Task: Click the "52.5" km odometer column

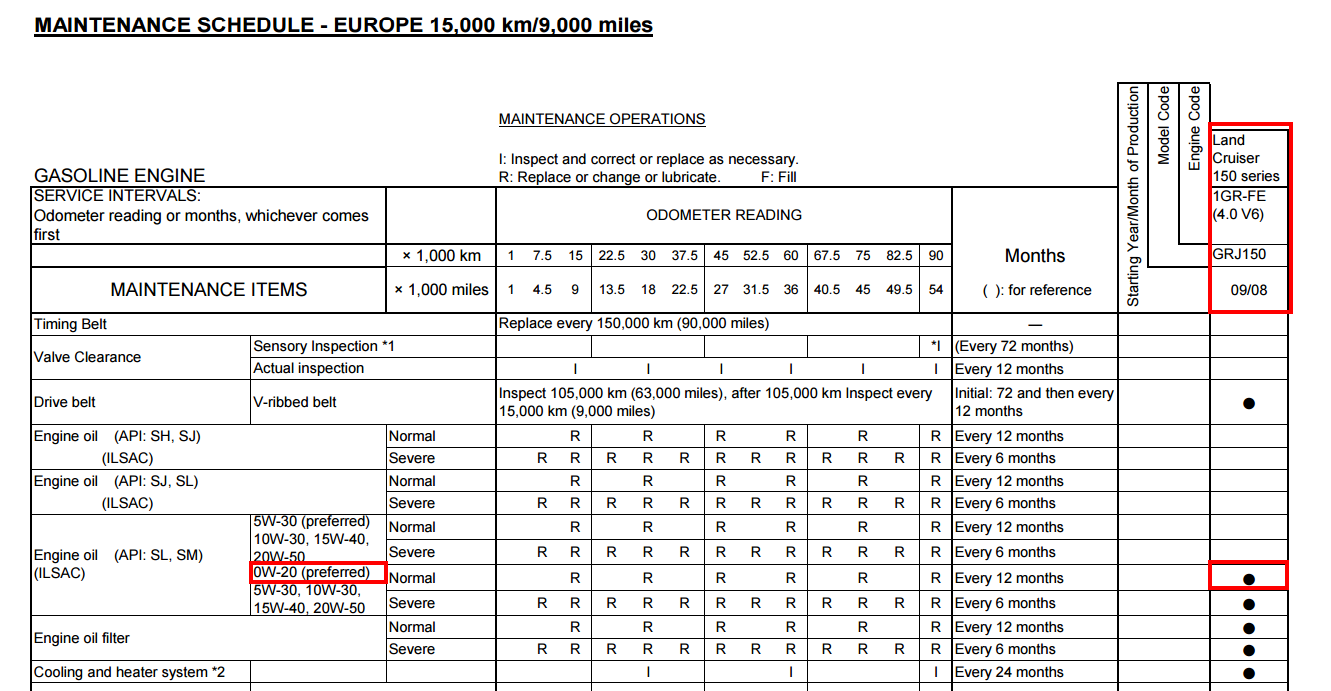Action: (757, 256)
